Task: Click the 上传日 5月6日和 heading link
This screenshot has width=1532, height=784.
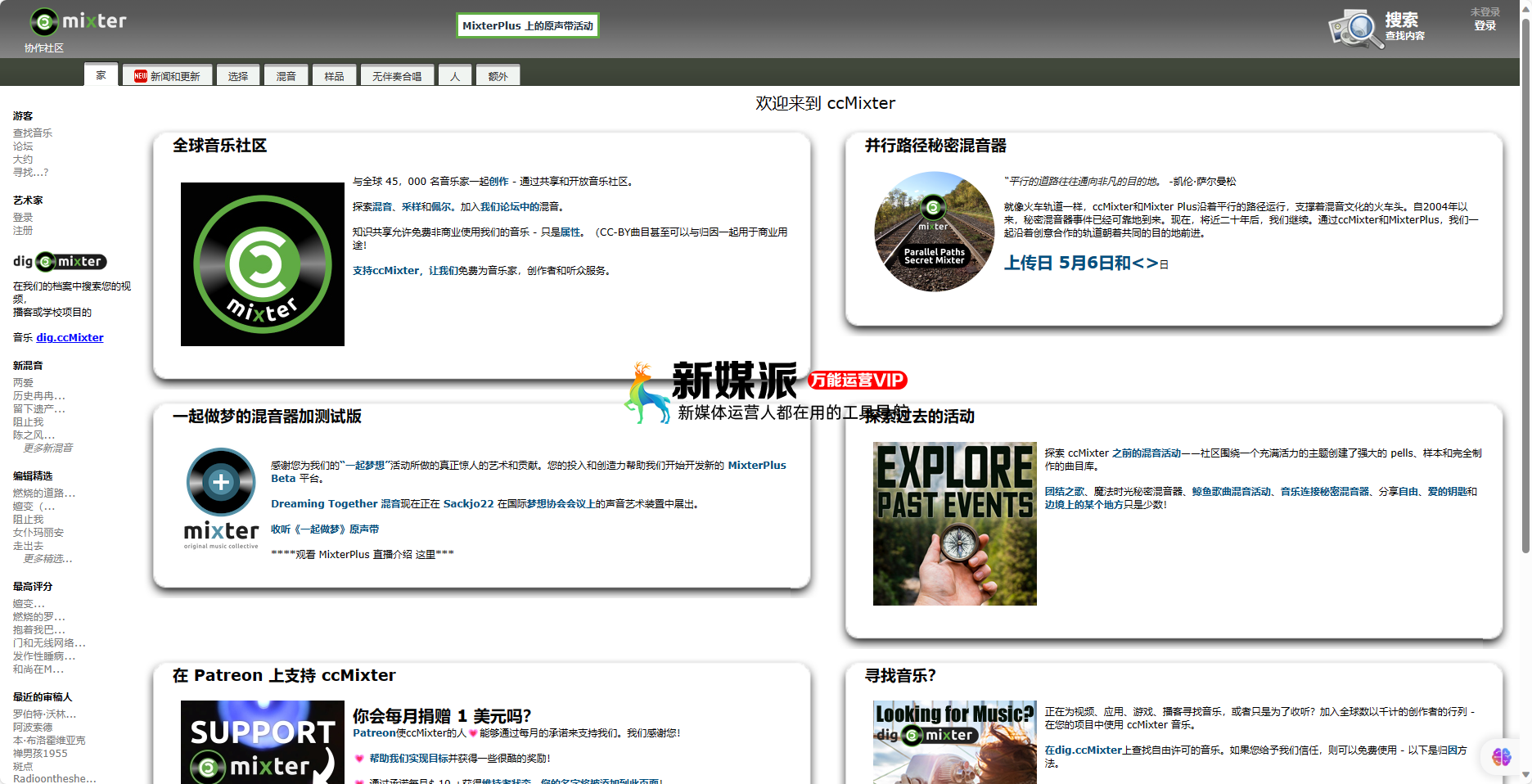Action: coord(1081,263)
